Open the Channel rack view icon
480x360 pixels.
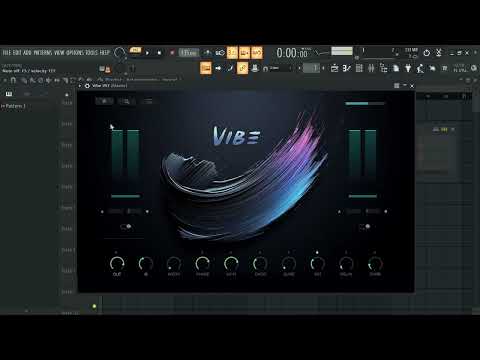[359, 68]
